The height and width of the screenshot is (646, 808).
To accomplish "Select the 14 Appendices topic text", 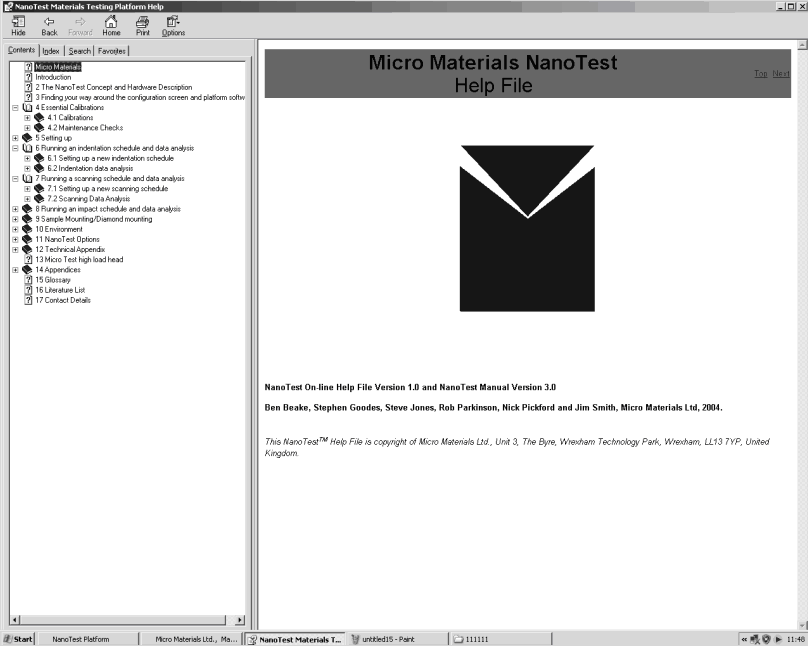I will tap(58, 270).
